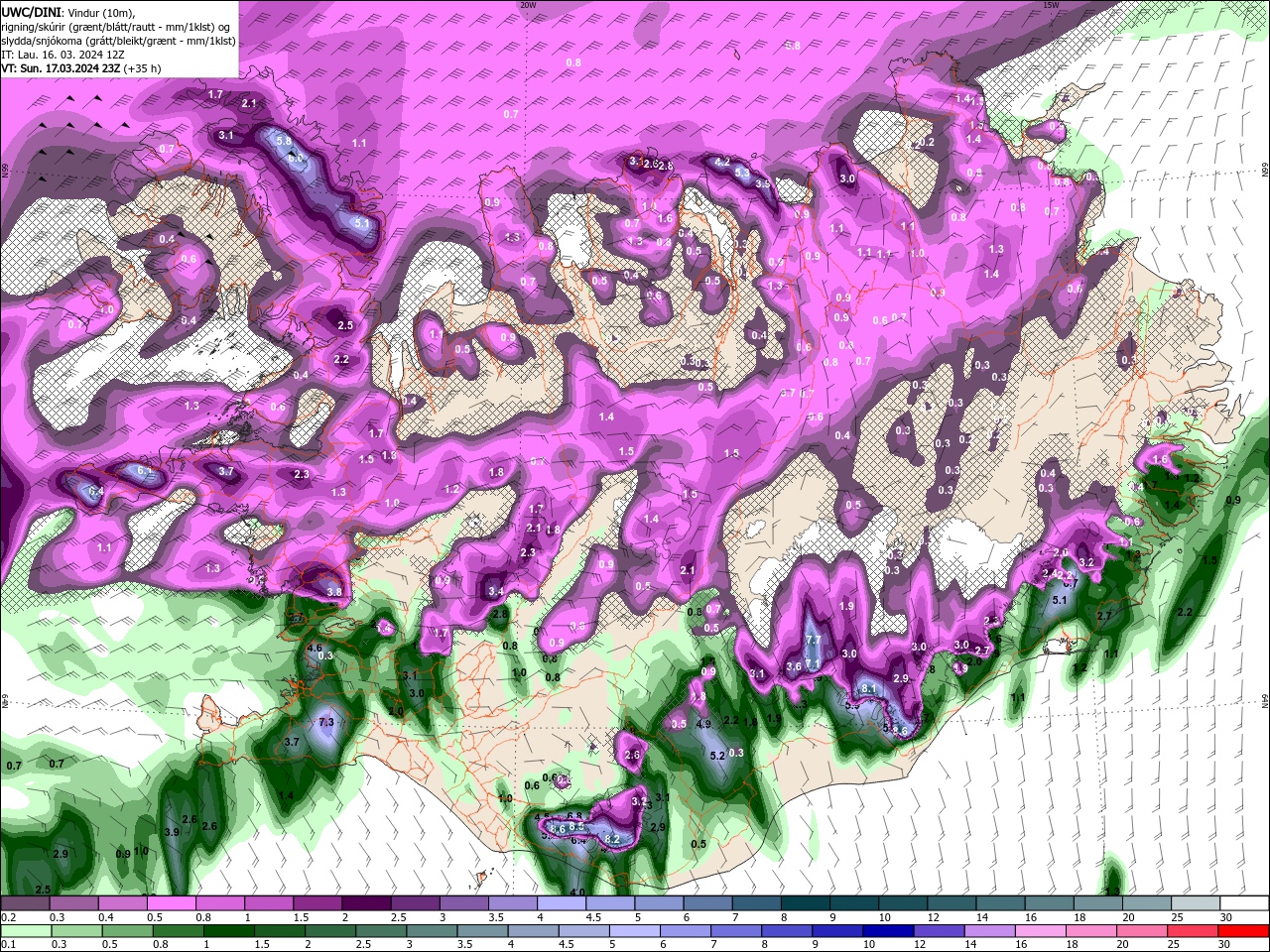The image size is (1270, 952).
Task: Click the '4.0' precipitation value on the map
Action: point(578,892)
